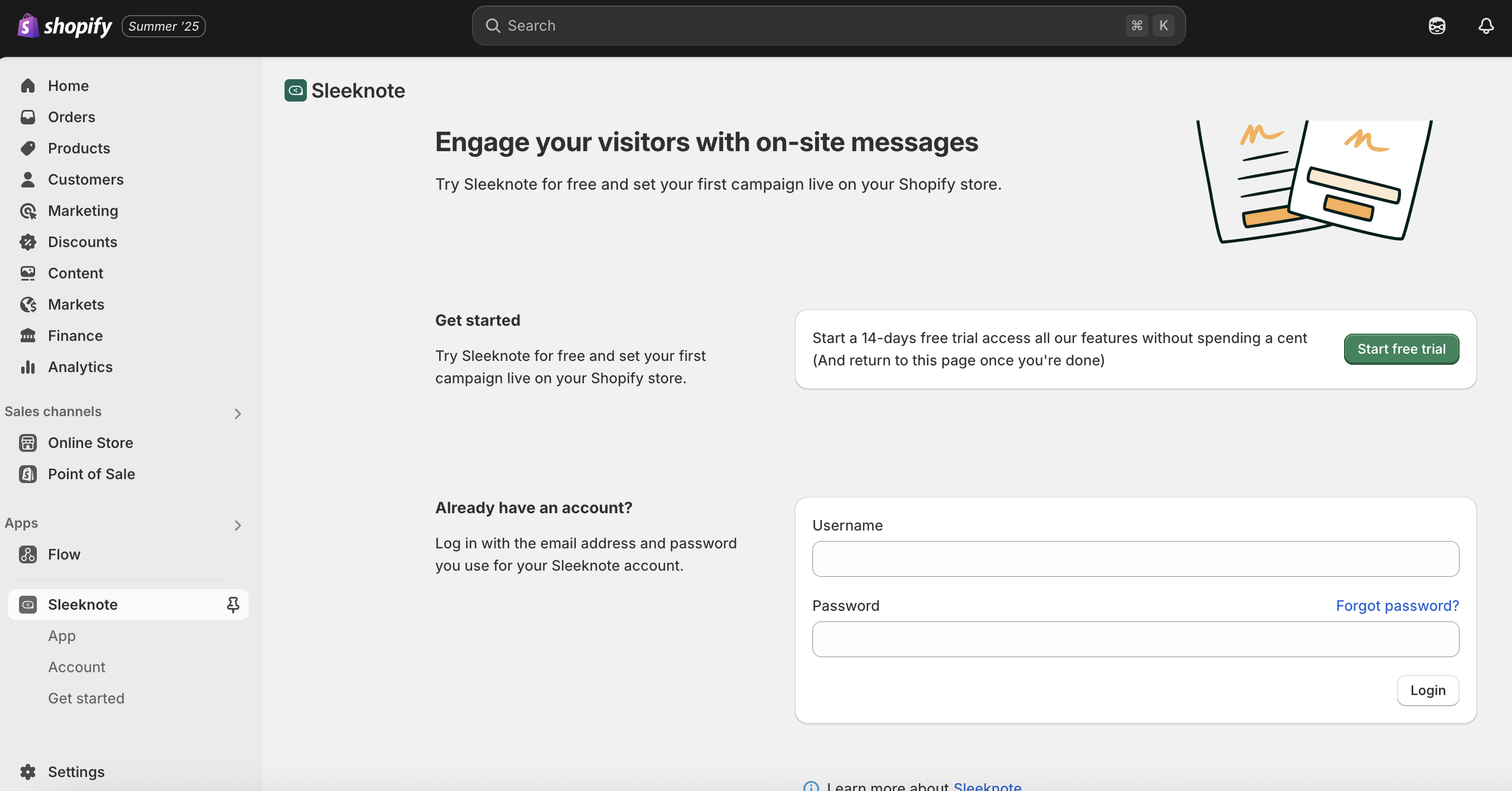The height and width of the screenshot is (791, 1512).
Task: Go to Customers page
Action: click(86, 179)
